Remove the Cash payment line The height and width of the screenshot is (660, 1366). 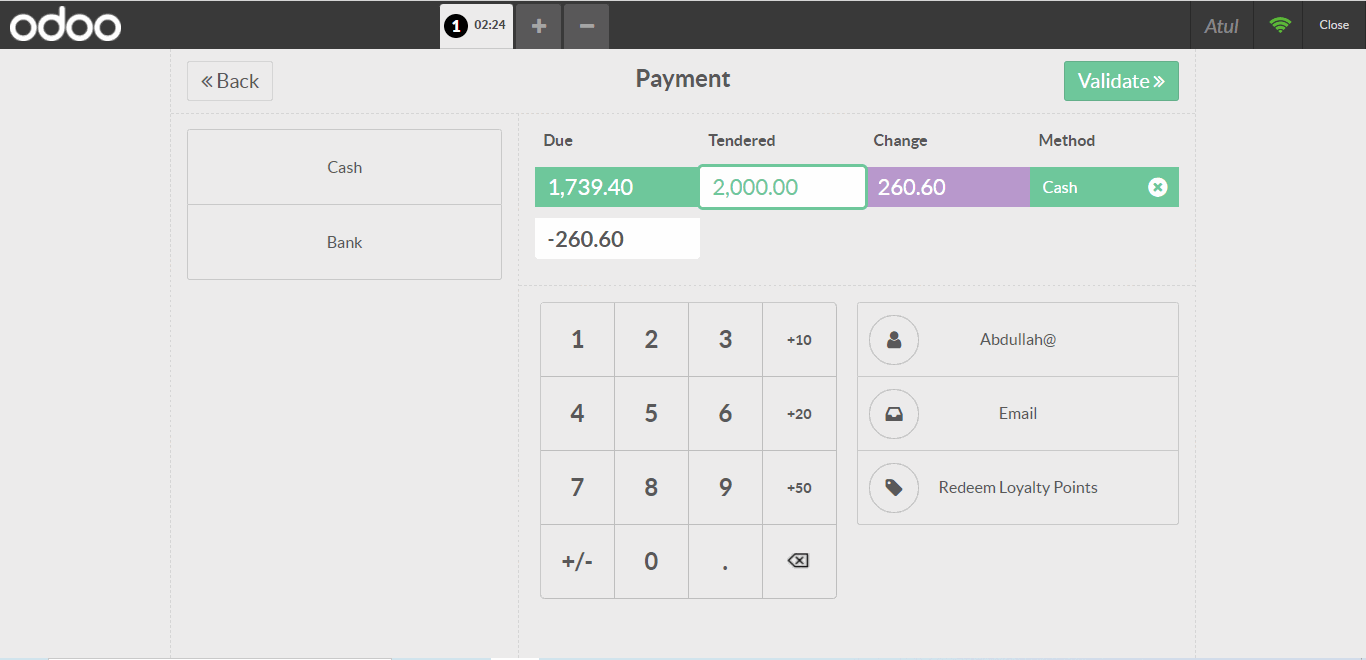1157,187
